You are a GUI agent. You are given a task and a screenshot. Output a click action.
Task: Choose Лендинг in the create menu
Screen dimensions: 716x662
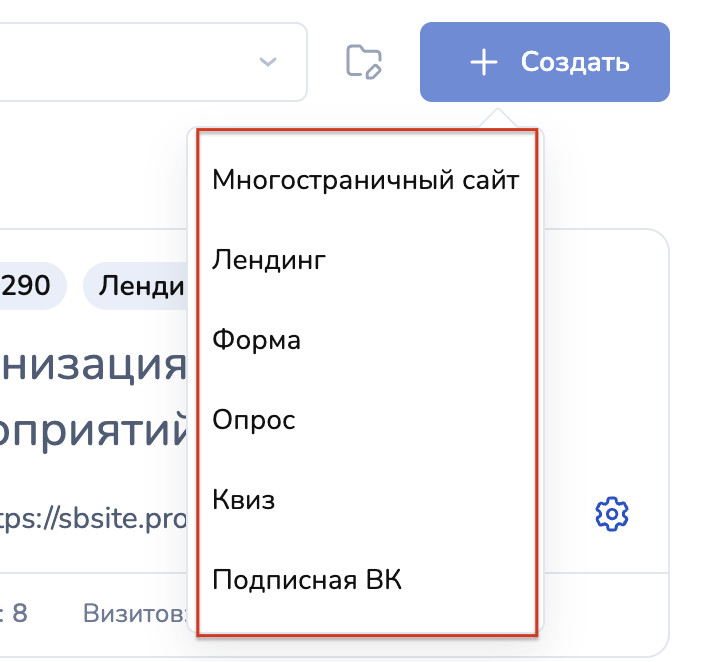pos(270,261)
